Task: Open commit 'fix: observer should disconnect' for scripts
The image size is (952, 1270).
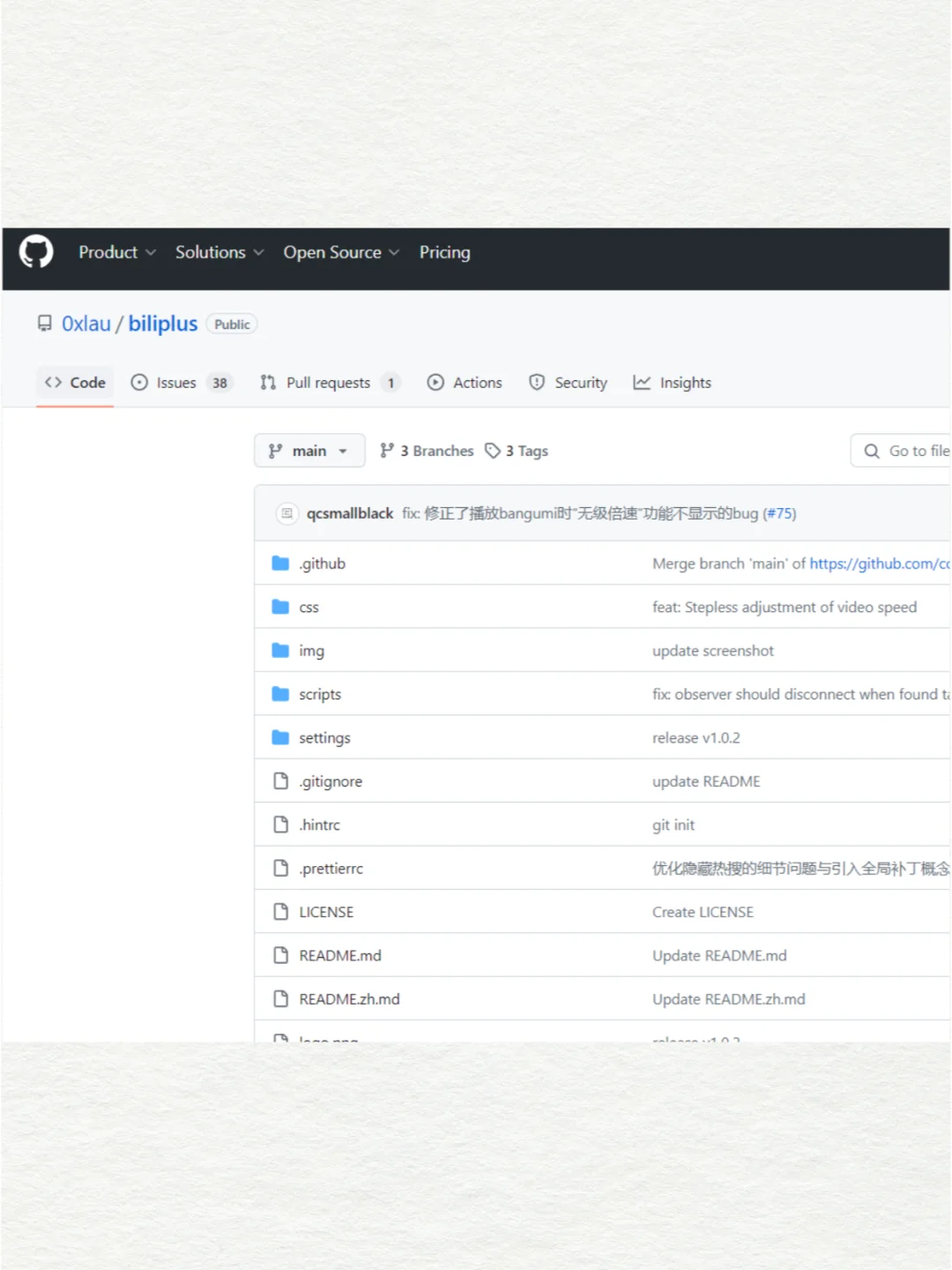Action: pos(801,695)
